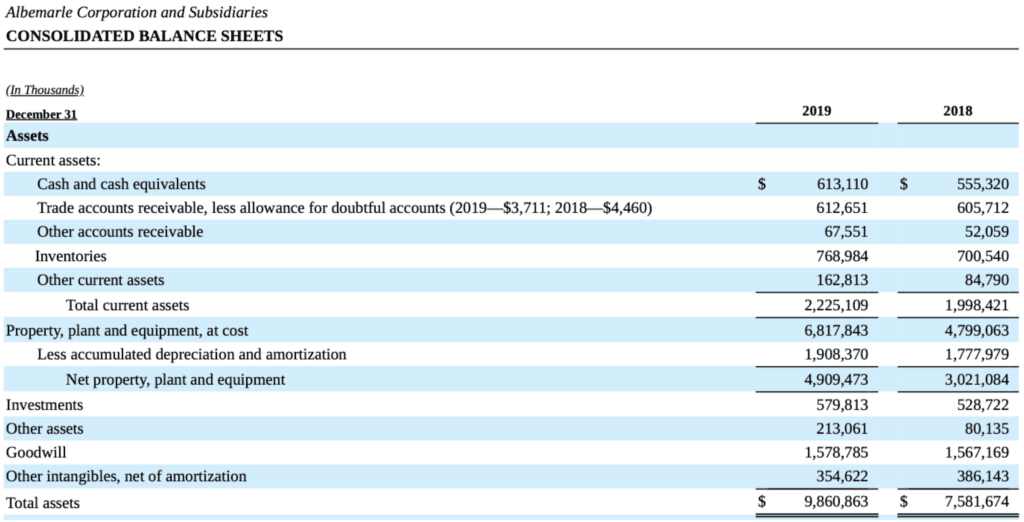This screenshot has width=1024, height=522.
Task: Click goodwill value 1,567,169
Action: coord(977,452)
